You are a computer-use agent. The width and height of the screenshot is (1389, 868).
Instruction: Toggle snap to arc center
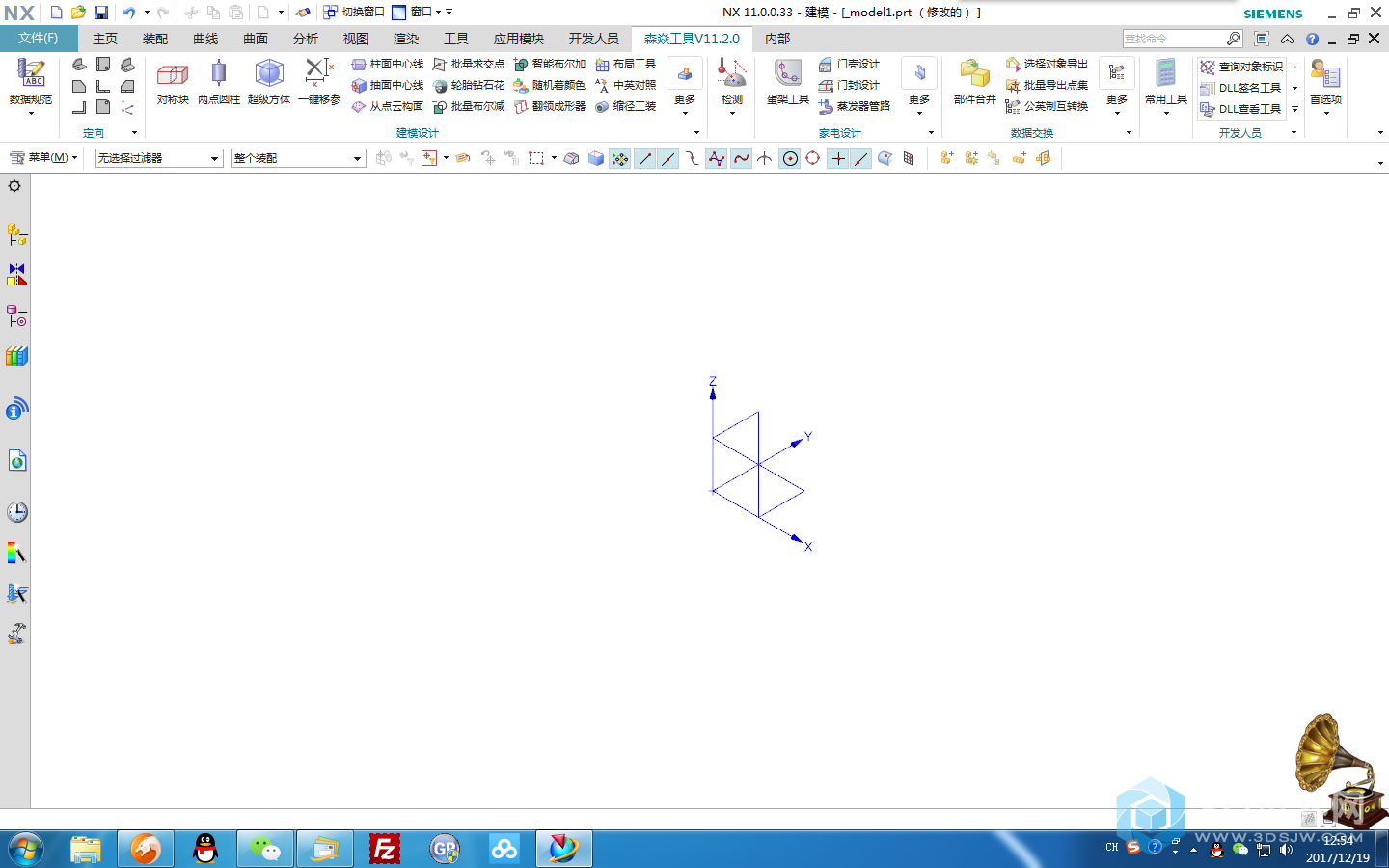coord(790,158)
